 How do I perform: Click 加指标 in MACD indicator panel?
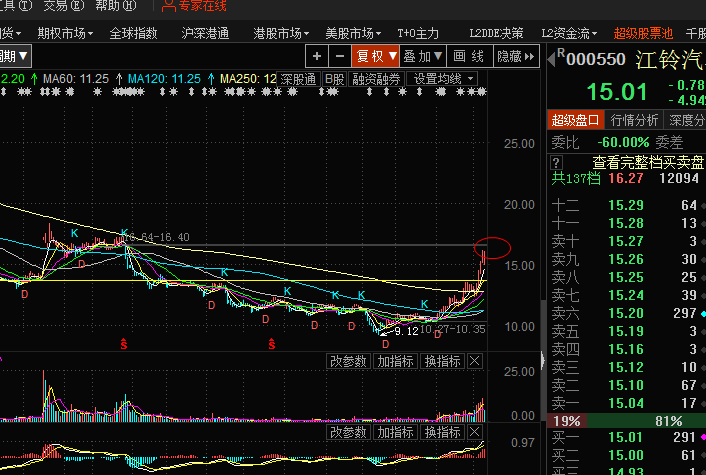tap(395, 432)
